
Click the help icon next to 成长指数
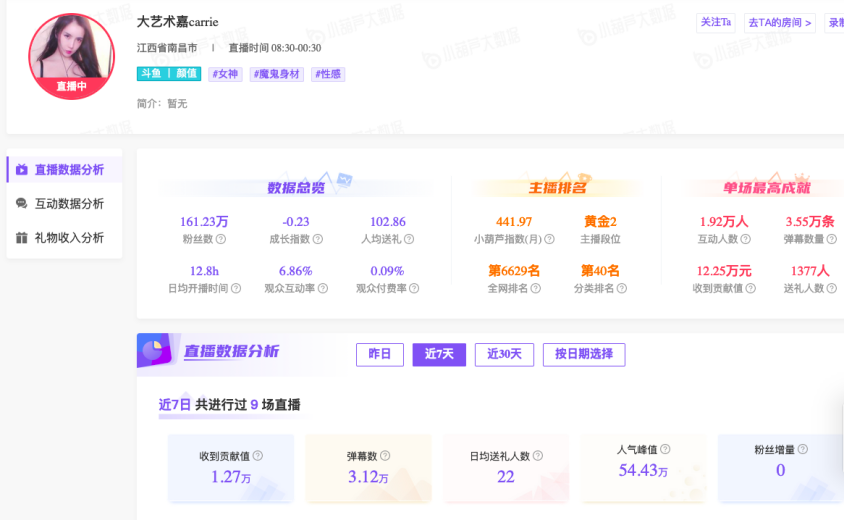tap(318, 239)
